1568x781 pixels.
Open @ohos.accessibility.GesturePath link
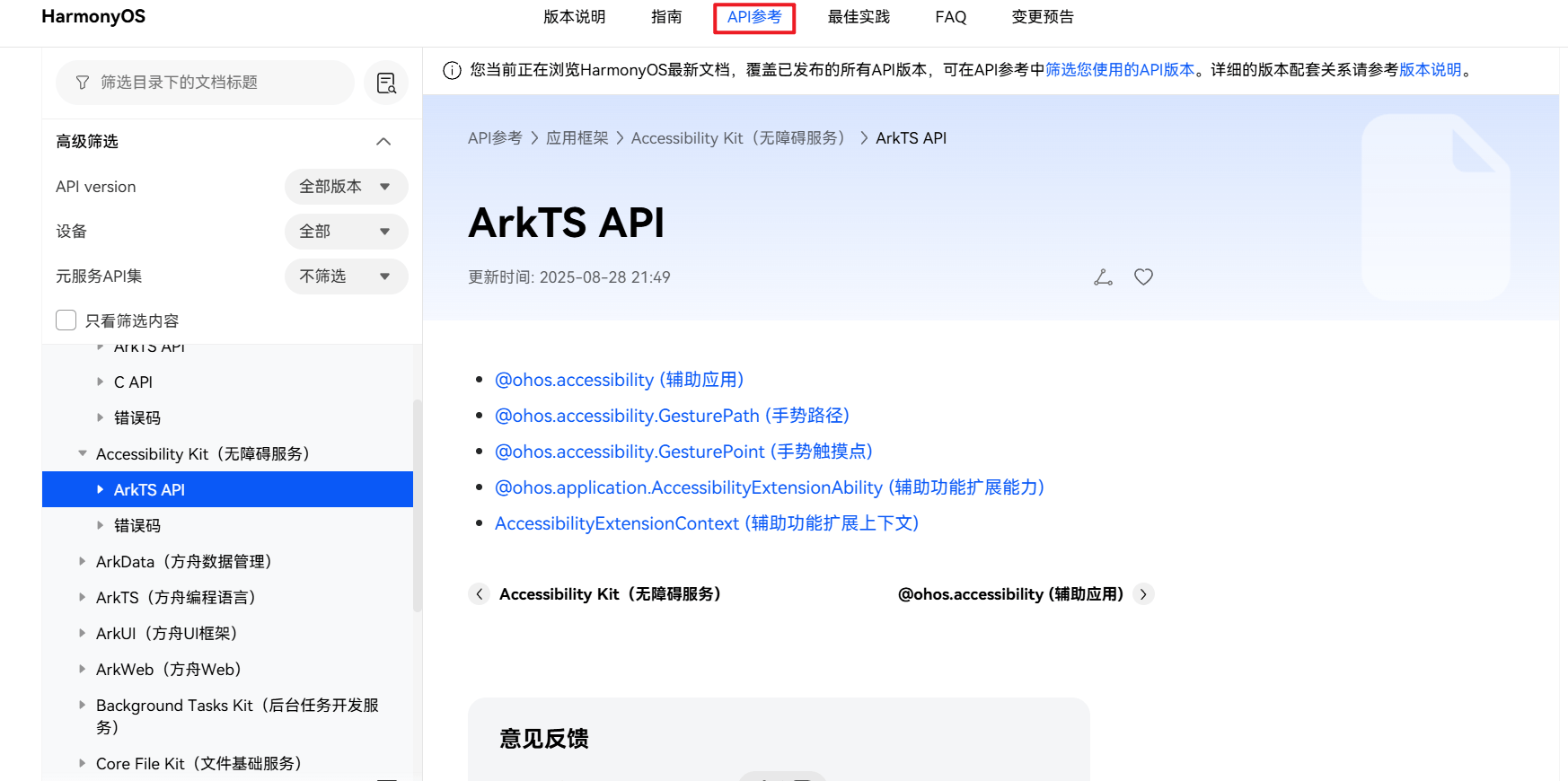[672, 416]
